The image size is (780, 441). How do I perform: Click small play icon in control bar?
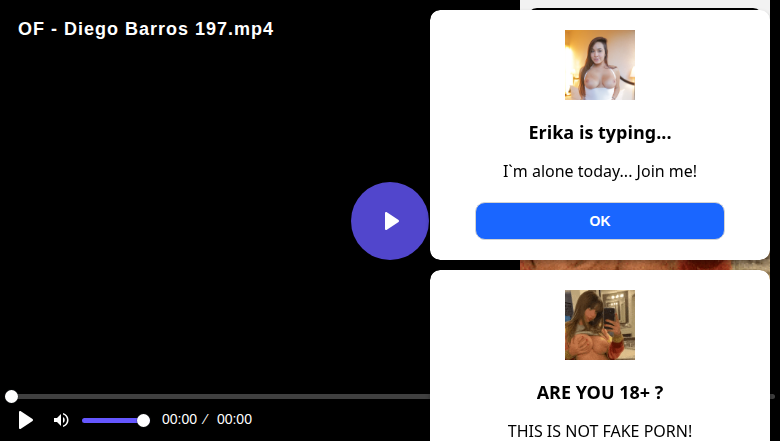(25, 420)
